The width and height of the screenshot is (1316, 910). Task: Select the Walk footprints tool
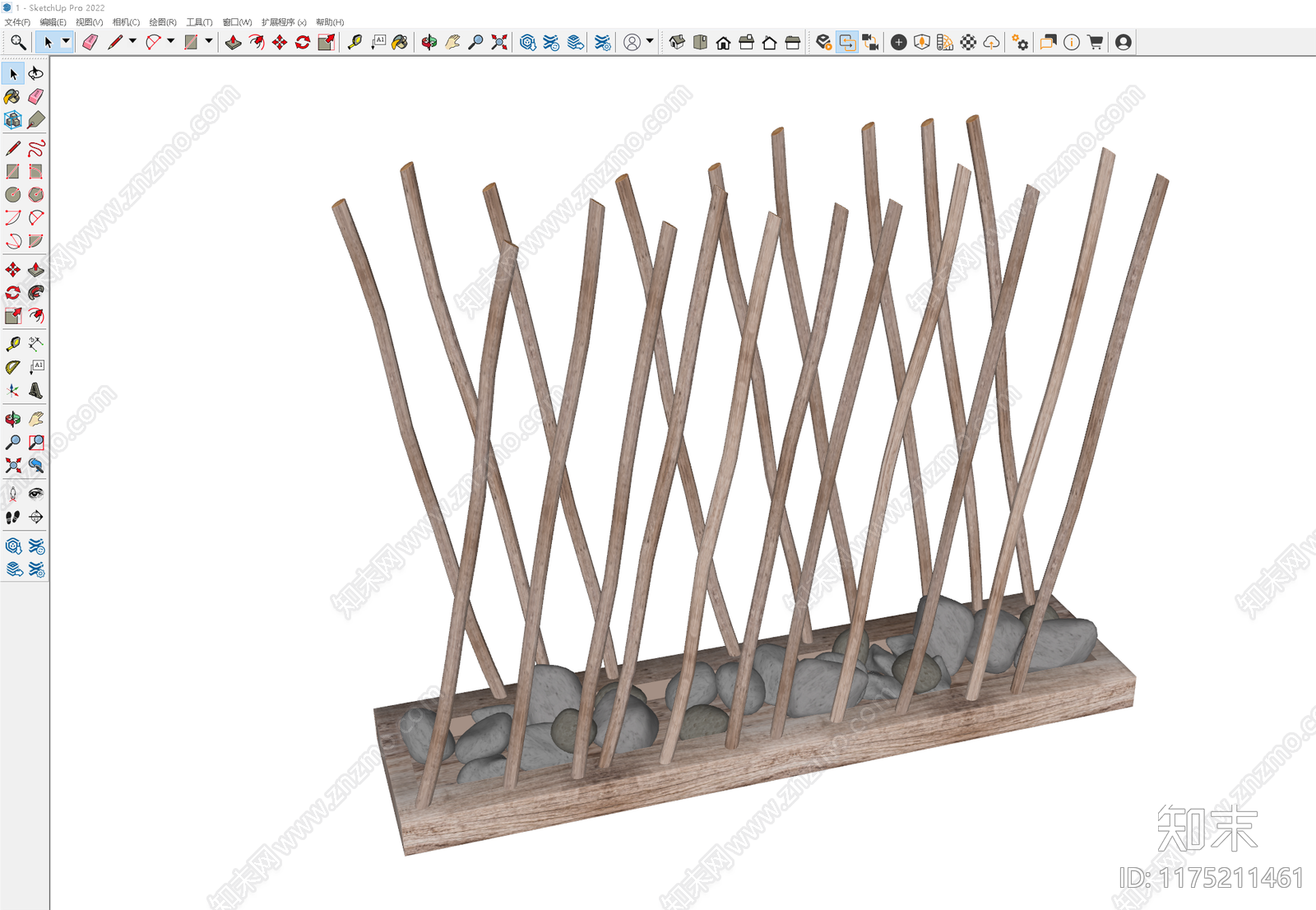[x=13, y=518]
